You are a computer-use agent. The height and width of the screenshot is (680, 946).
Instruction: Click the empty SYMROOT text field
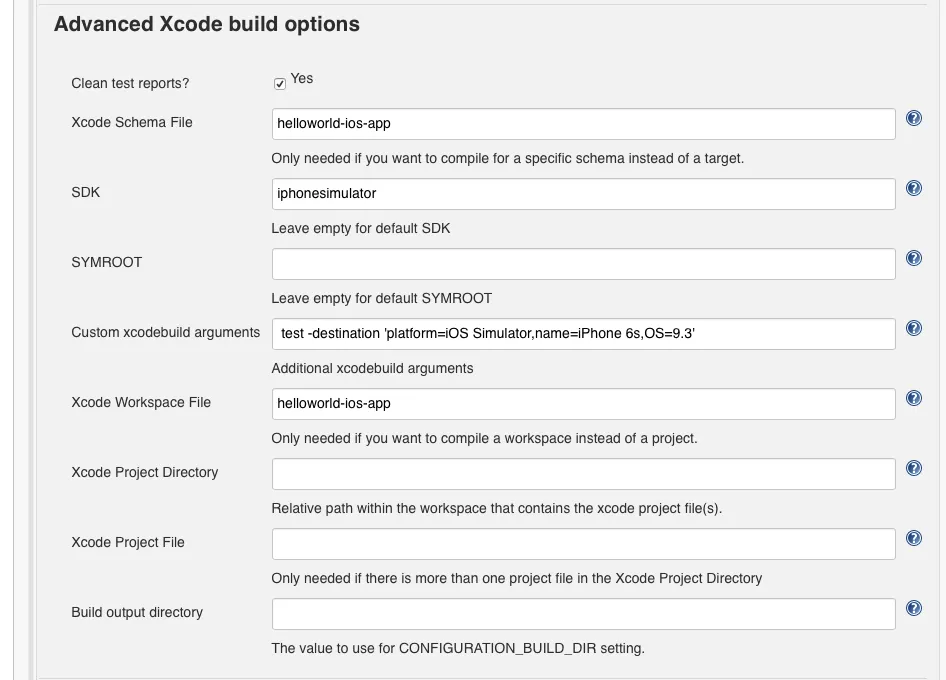[583, 264]
